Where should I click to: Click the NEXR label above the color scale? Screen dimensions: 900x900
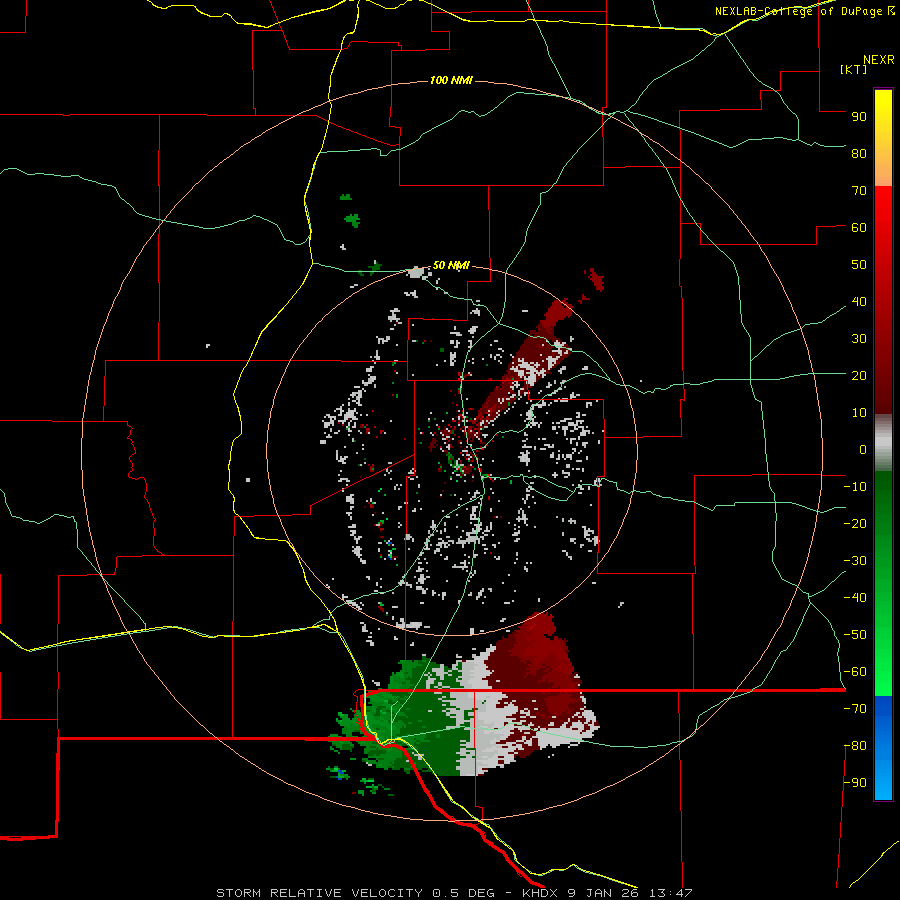(879, 60)
